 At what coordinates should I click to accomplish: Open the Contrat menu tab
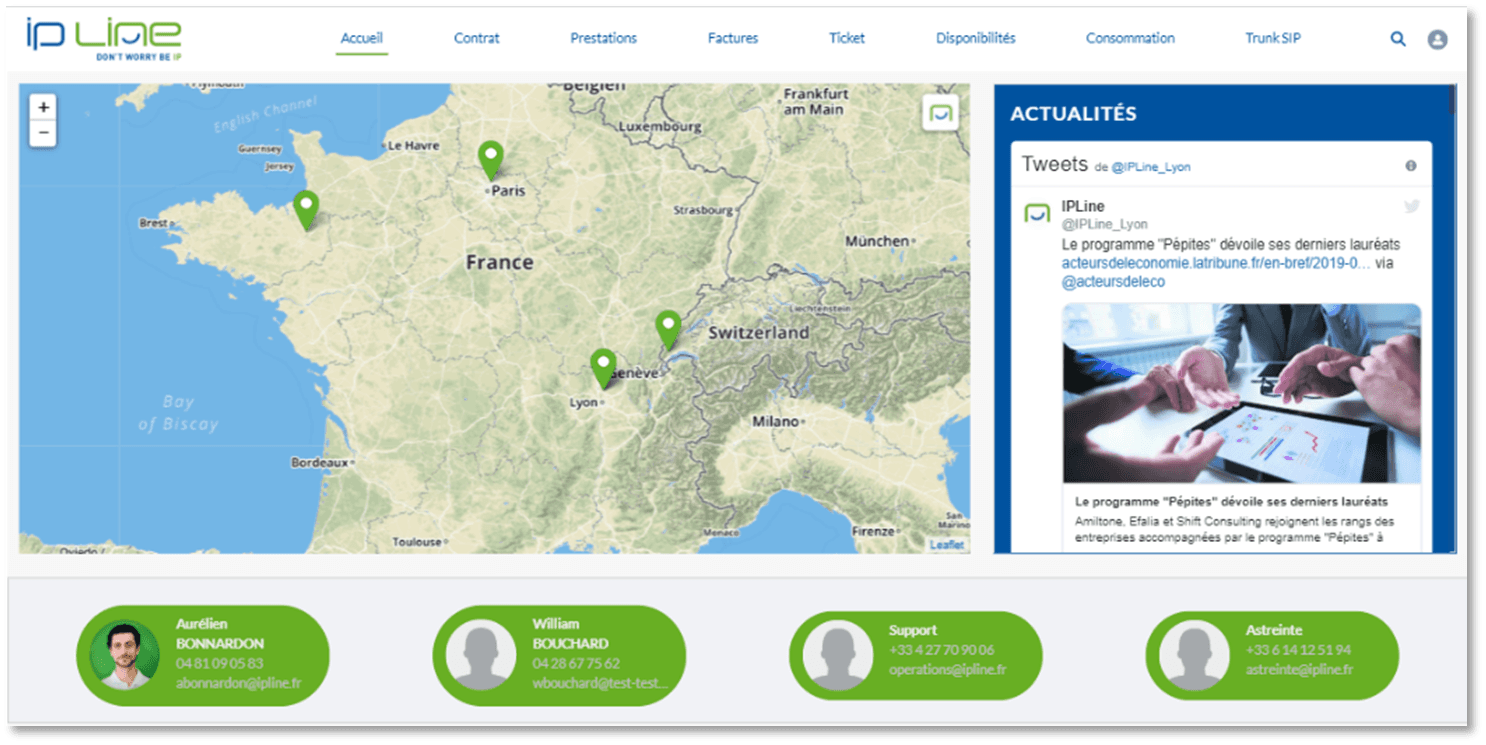click(x=476, y=38)
